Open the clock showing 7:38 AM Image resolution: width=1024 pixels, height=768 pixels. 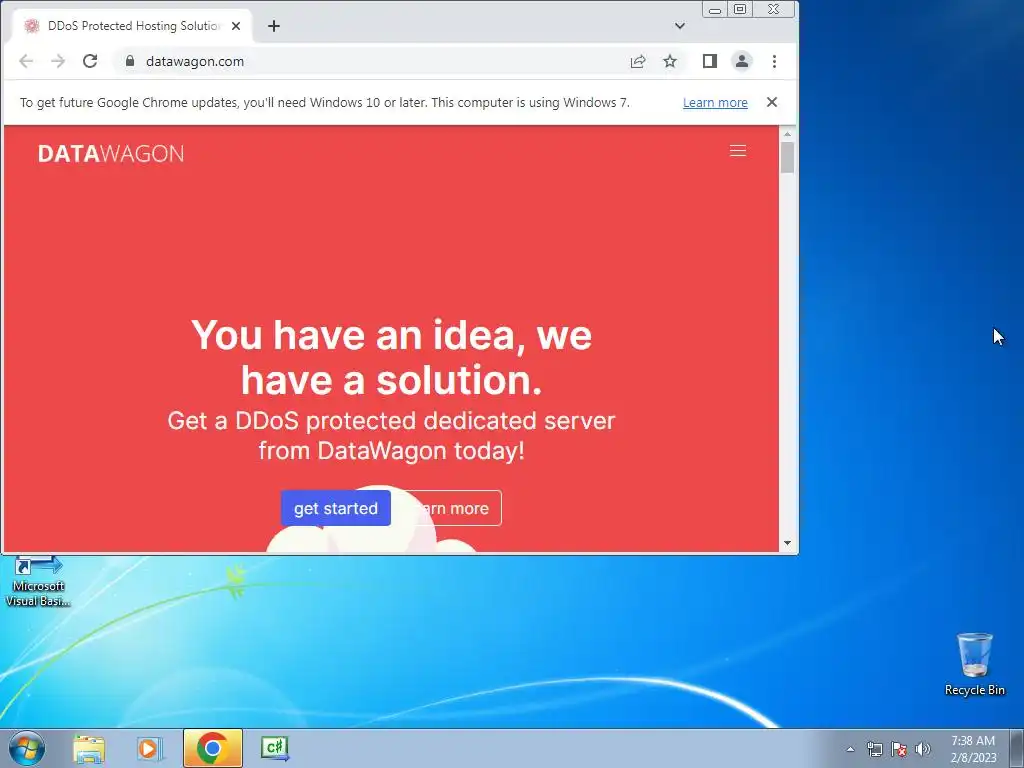[x=973, y=749]
